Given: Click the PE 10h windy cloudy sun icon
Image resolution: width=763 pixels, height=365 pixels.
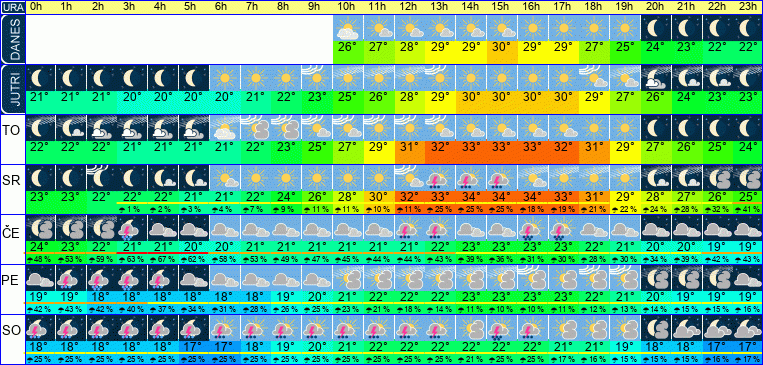Looking at the screenshot, I should [349, 278].
